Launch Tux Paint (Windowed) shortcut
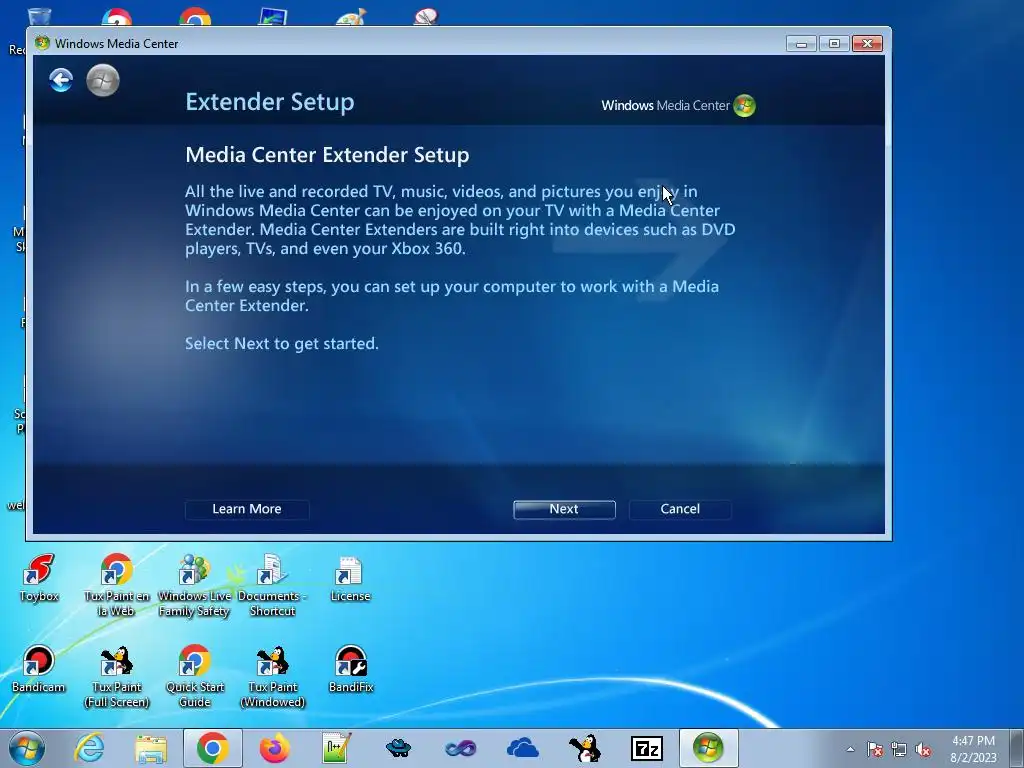Screen dimensions: 1024x768 coord(272,677)
